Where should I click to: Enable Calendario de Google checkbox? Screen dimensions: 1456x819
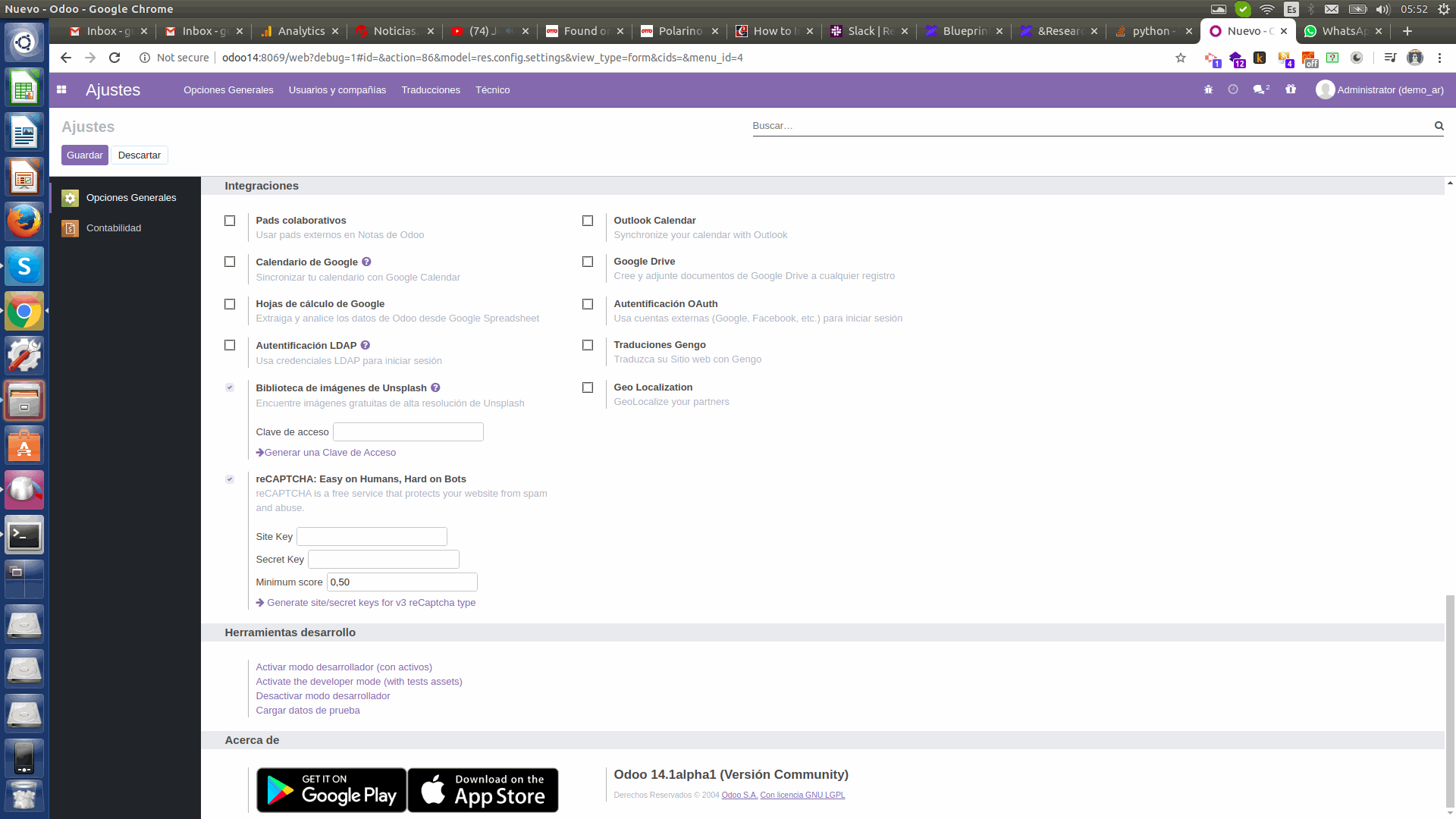click(x=230, y=262)
